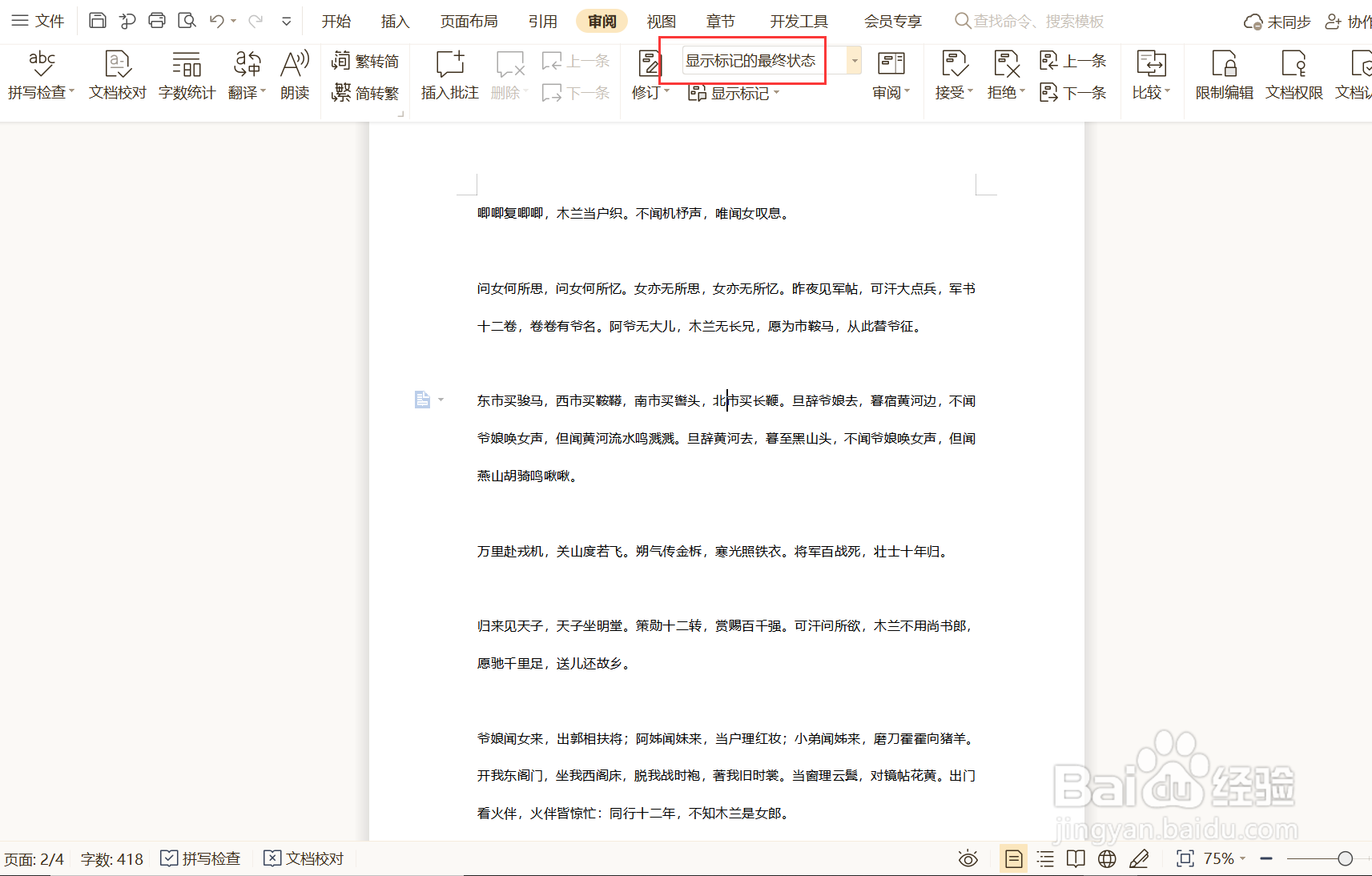The image size is (1372, 876).
Task: Click word count 字数: 418 in status bar
Action: tap(111, 859)
